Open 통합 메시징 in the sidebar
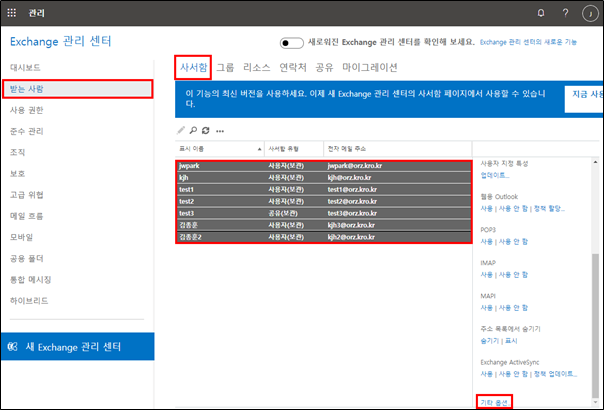Screen dimensions: 604x410 (31, 280)
